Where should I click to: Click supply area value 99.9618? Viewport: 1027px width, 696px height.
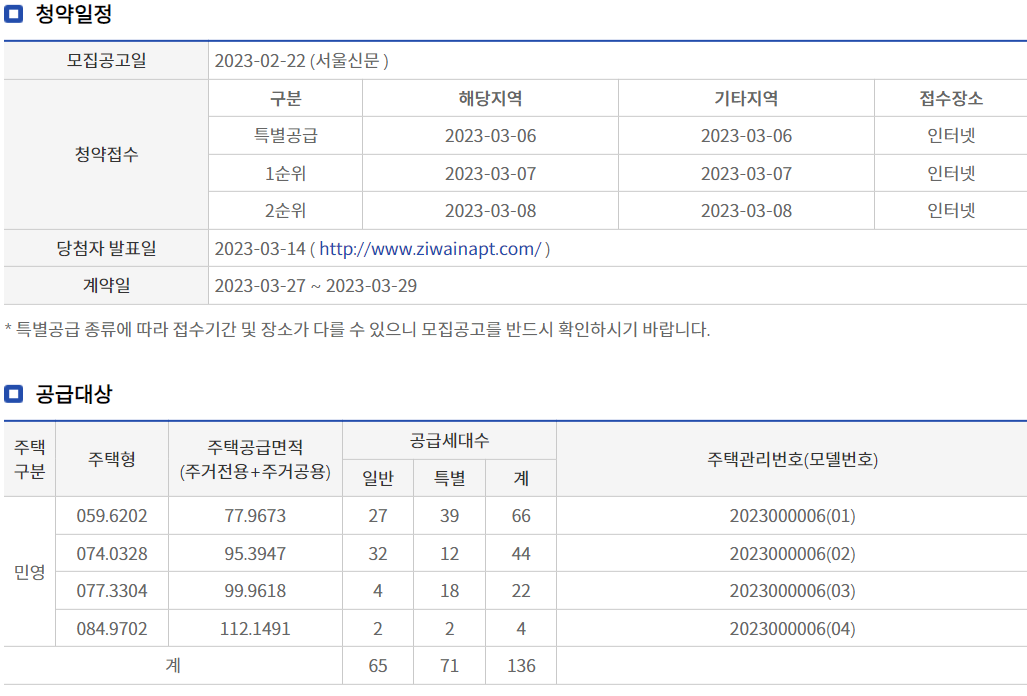tap(255, 591)
